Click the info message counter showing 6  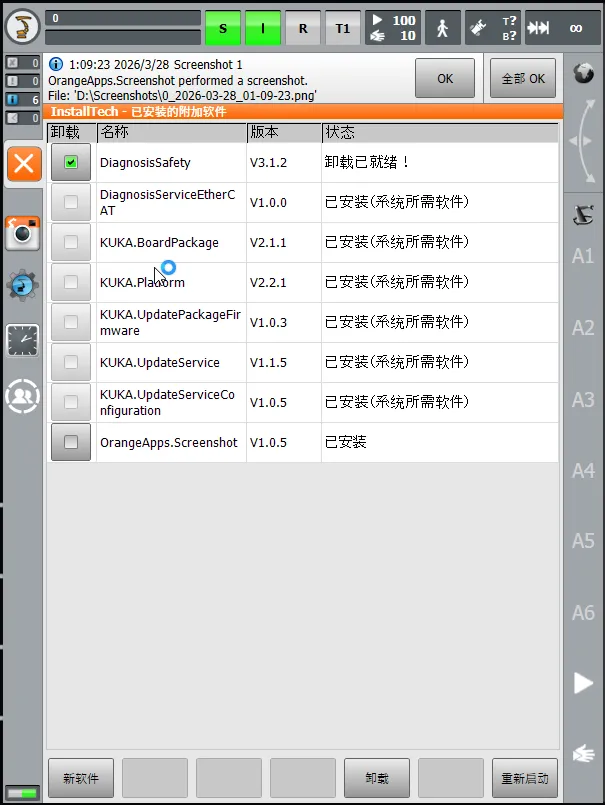tap(23, 100)
